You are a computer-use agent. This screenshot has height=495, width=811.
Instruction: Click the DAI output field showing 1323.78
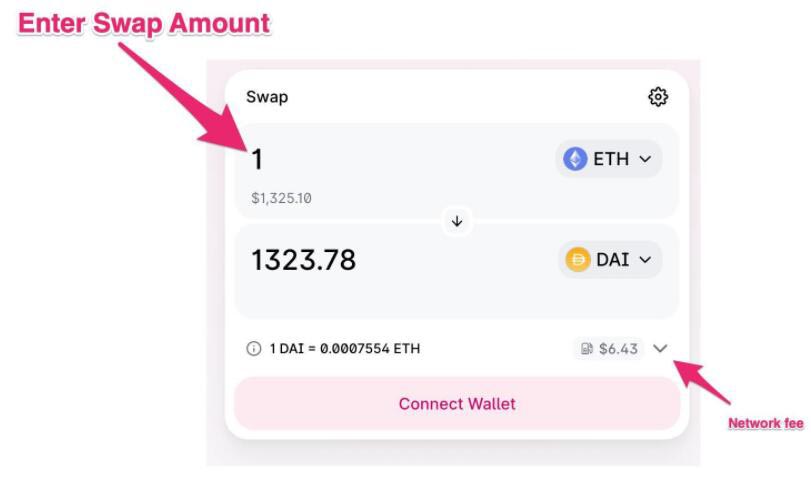pyautogui.click(x=303, y=260)
